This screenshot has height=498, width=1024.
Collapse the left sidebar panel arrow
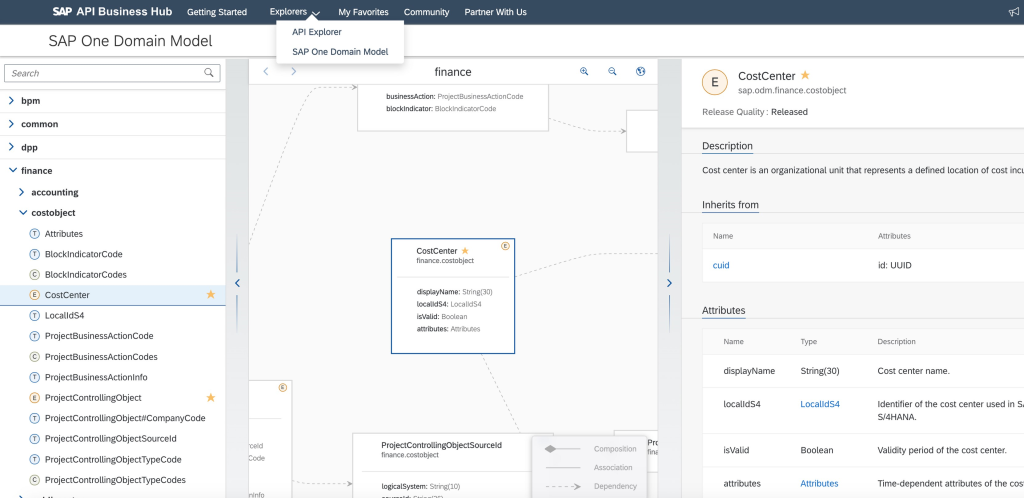coord(237,283)
